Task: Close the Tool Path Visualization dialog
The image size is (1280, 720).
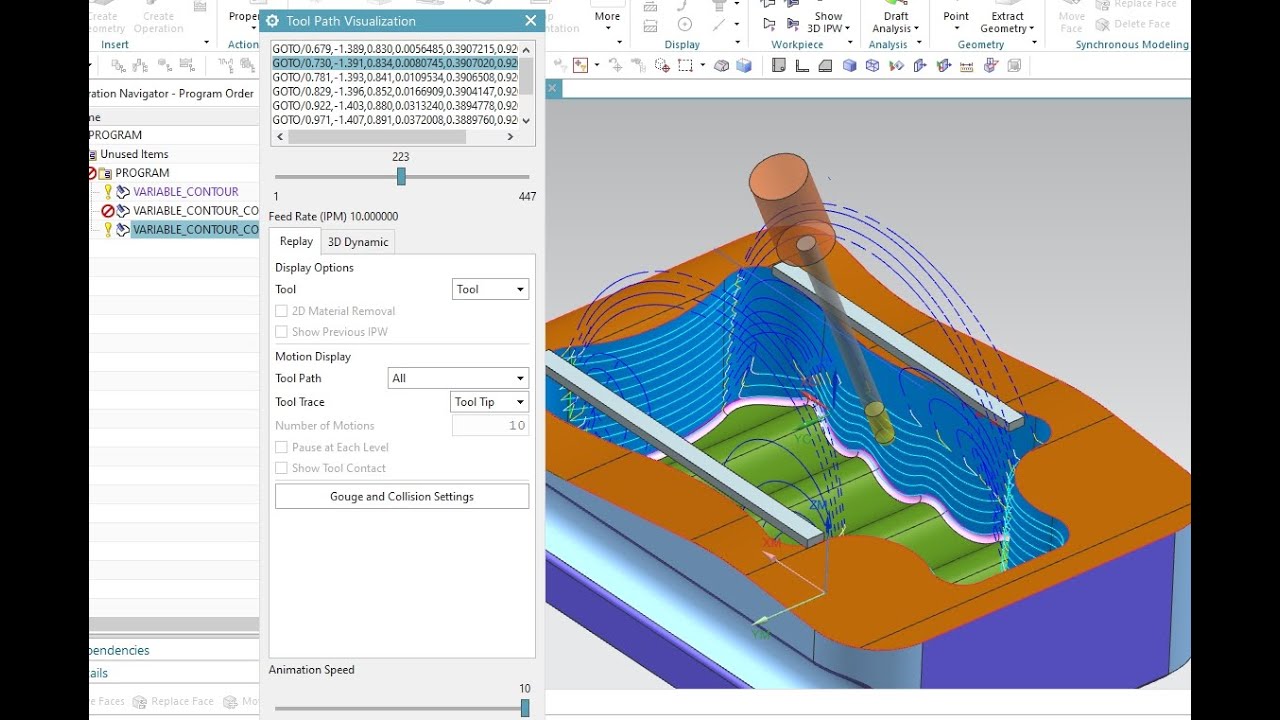Action: tap(530, 21)
